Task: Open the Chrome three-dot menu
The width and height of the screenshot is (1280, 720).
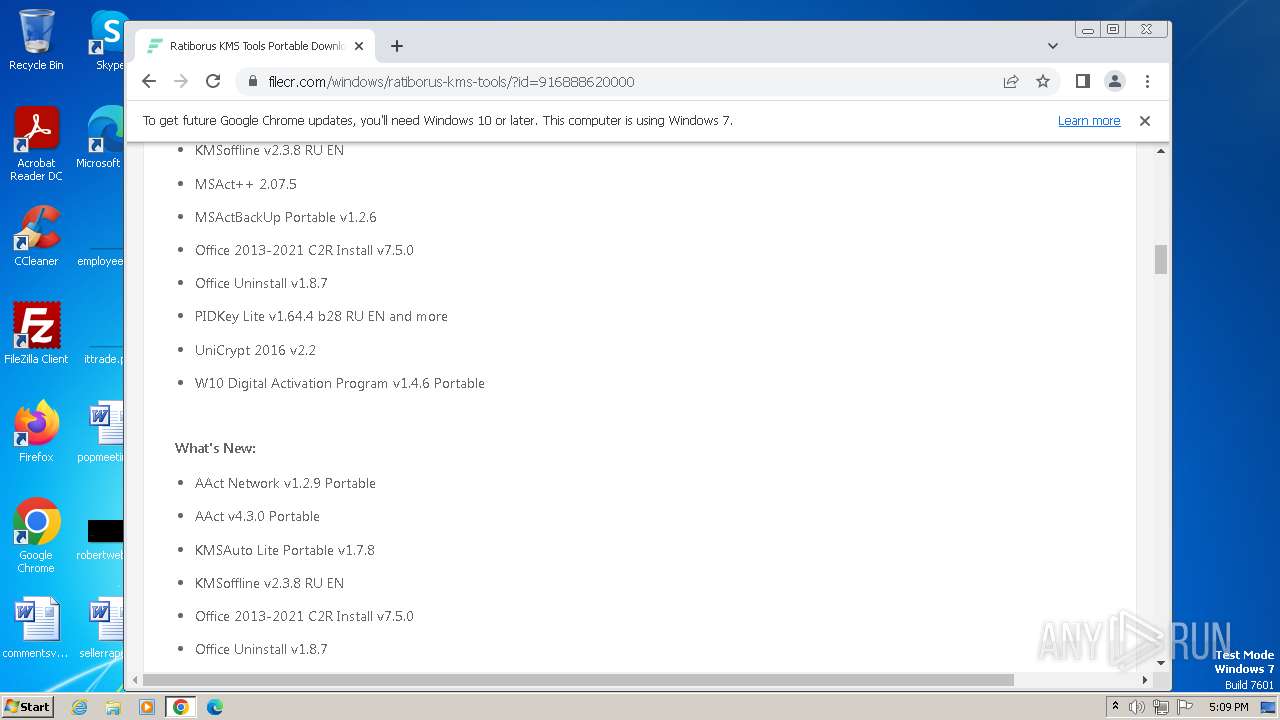Action: coord(1147,81)
